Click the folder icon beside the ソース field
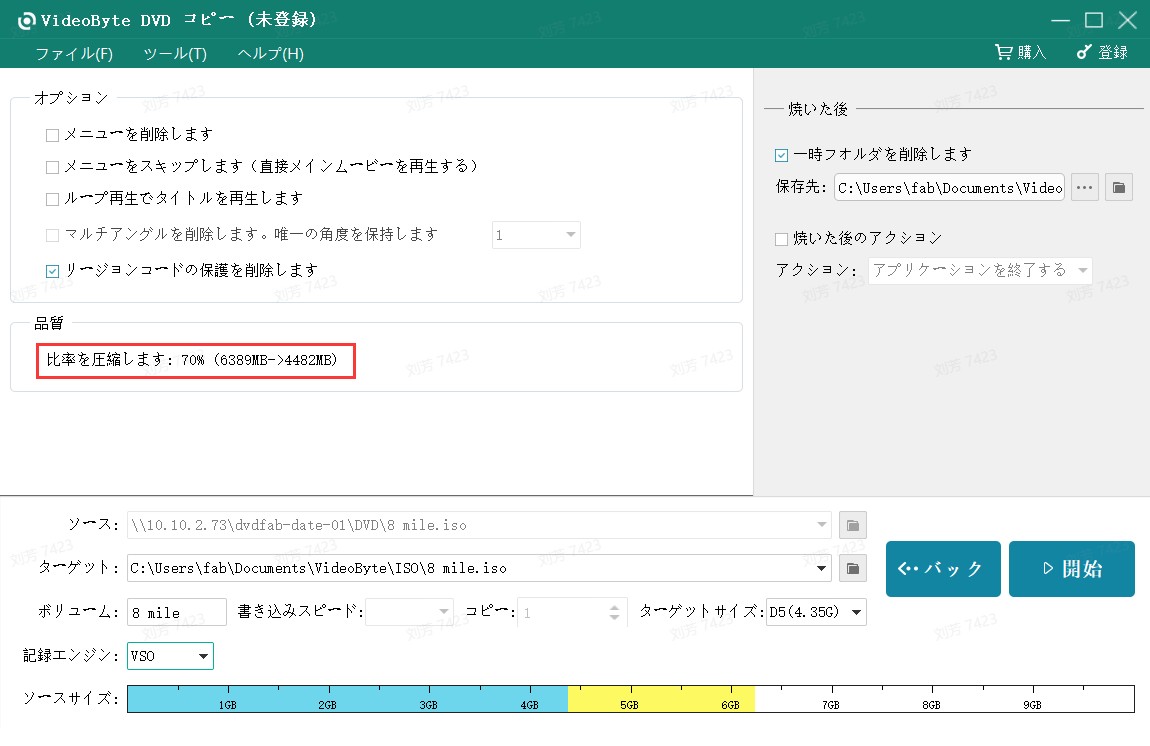 852,524
